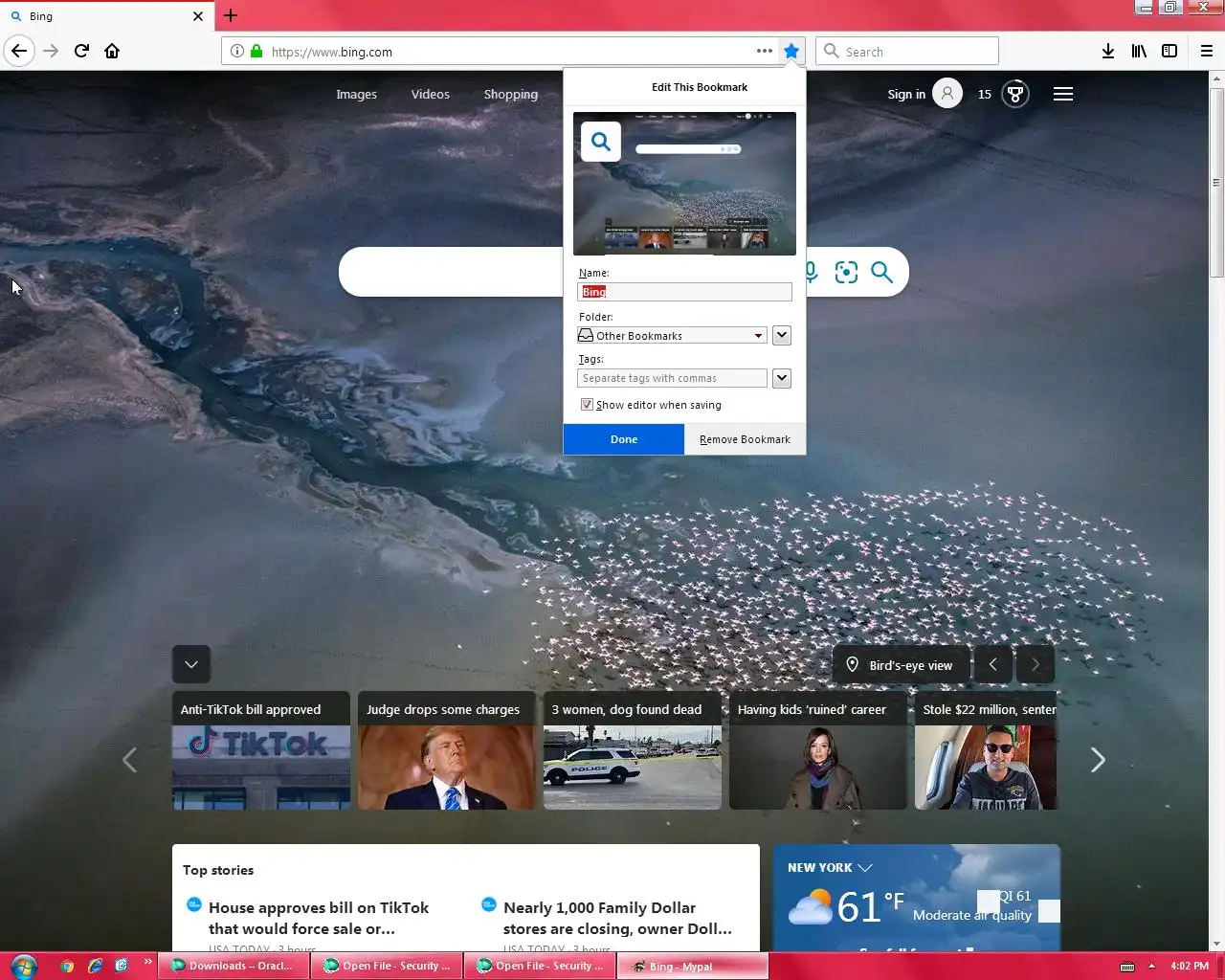Show hidden tray icons arrow
The width and height of the screenshot is (1225, 980).
1151,967
